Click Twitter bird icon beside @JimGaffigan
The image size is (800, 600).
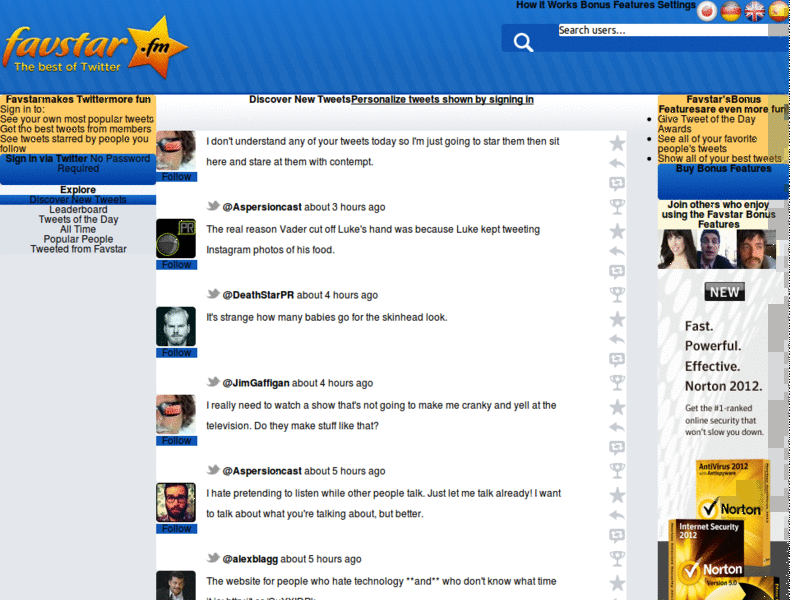pos(213,382)
